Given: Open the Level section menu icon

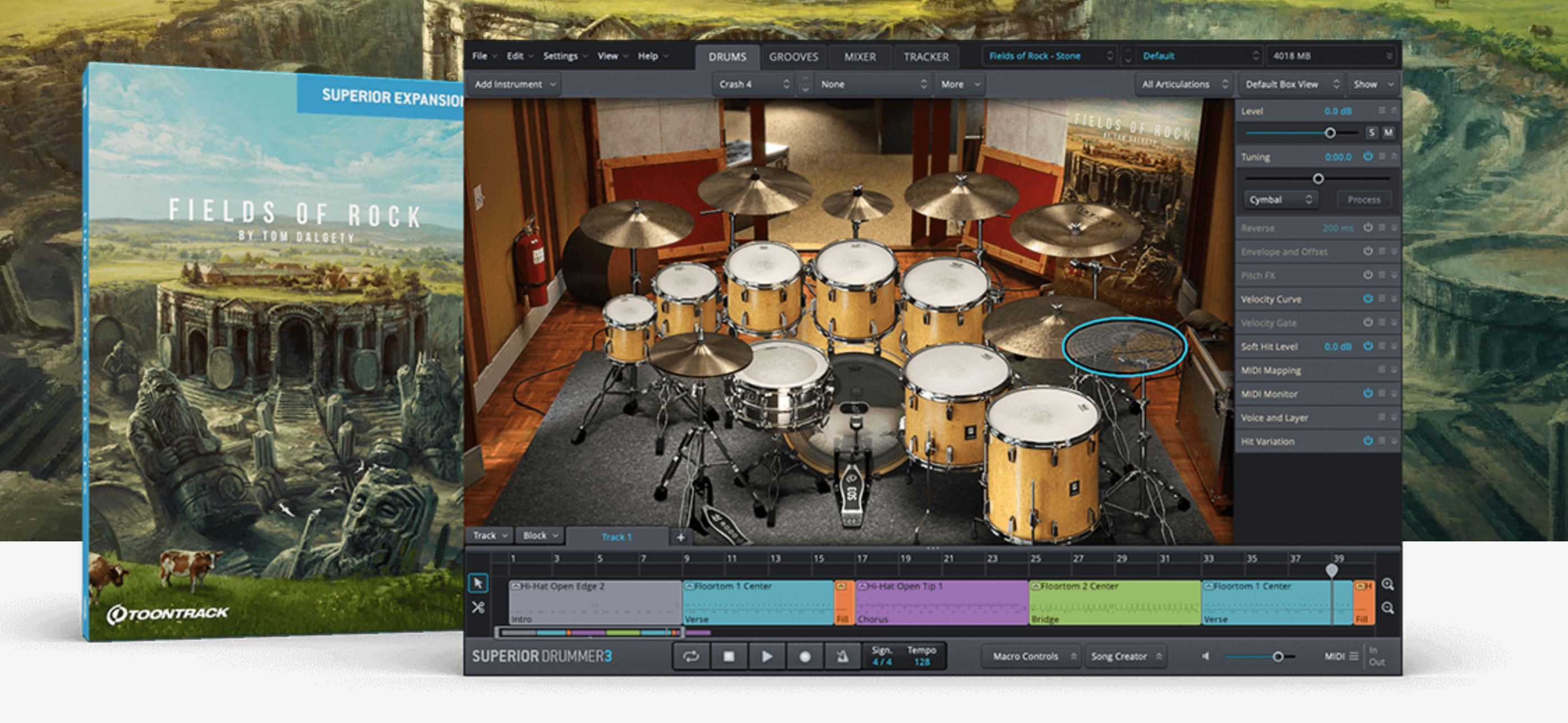Looking at the screenshot, I should click(x=1382, y=111).
